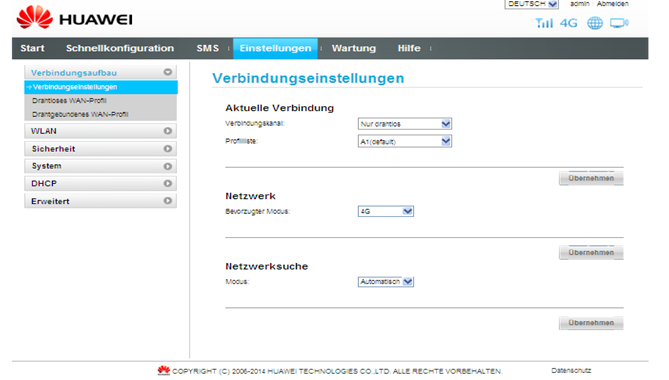Click the Profilliste label
The width and height of the screenshot is (669, 380).
coord(241,141)
